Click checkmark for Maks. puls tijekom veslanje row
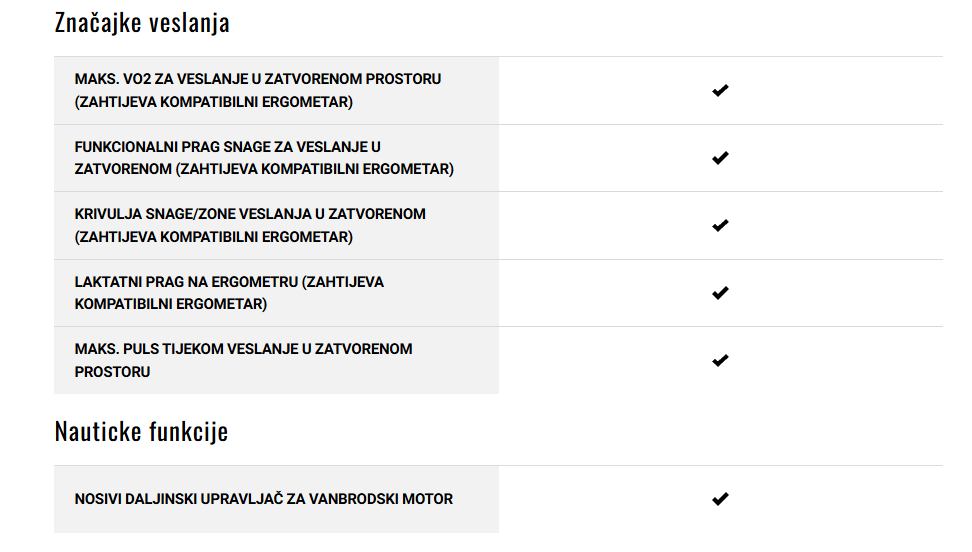Screen dimensions: 972x552 (720, 360)
